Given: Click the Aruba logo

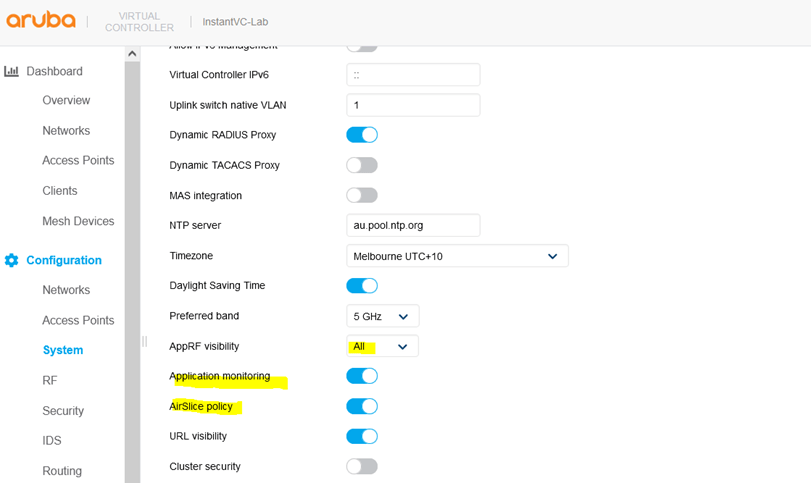Looking at the screenshot, I should pyautogui.click(x=41, y=20).
